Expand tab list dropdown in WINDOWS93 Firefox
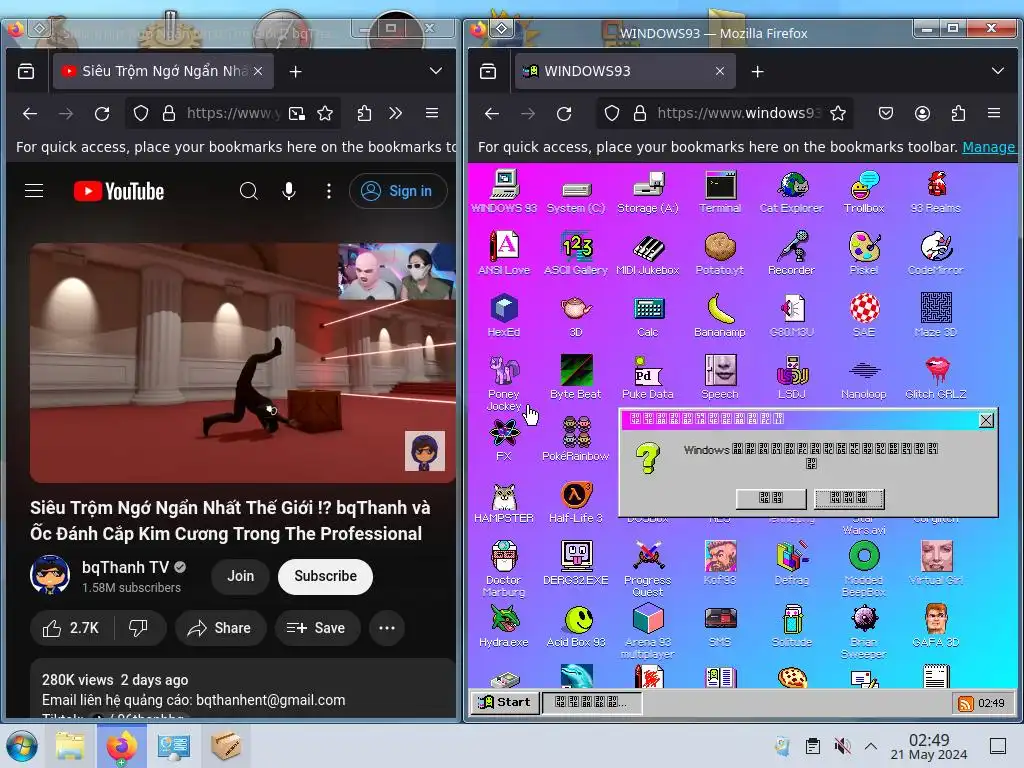This screenshot has height=768, width=1024. [x=997, y=71]
